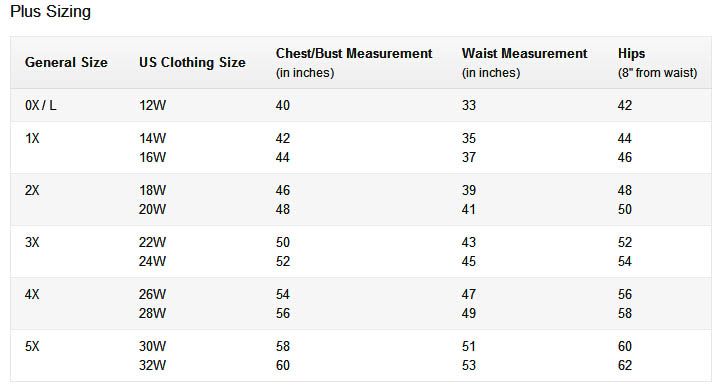The height and width of the screenshot is (389, 721).
Task: Click the US Clothing Size column header
Action: tap(192, 62)
